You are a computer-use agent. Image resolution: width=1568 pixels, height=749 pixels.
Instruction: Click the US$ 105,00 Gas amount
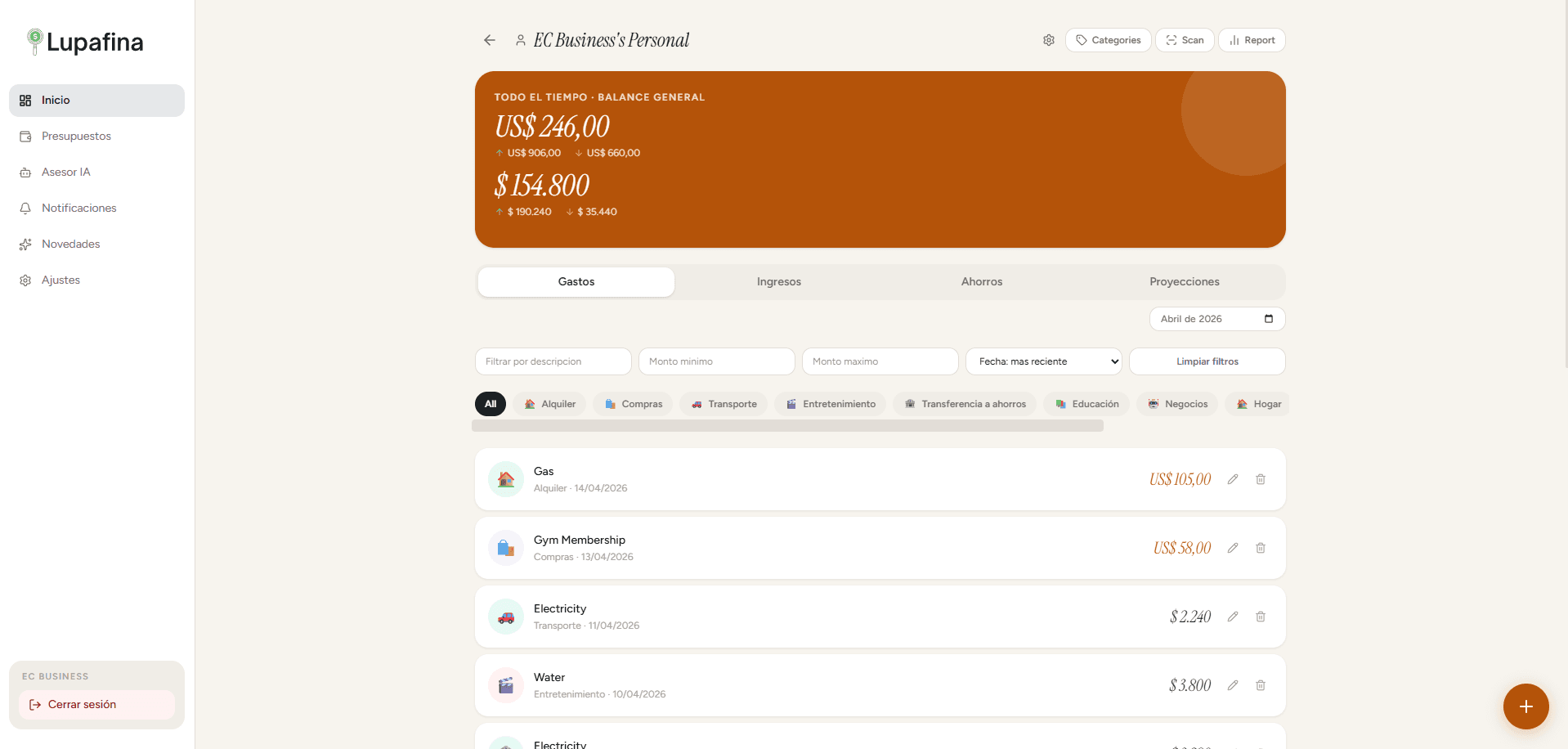(1180, 479)
